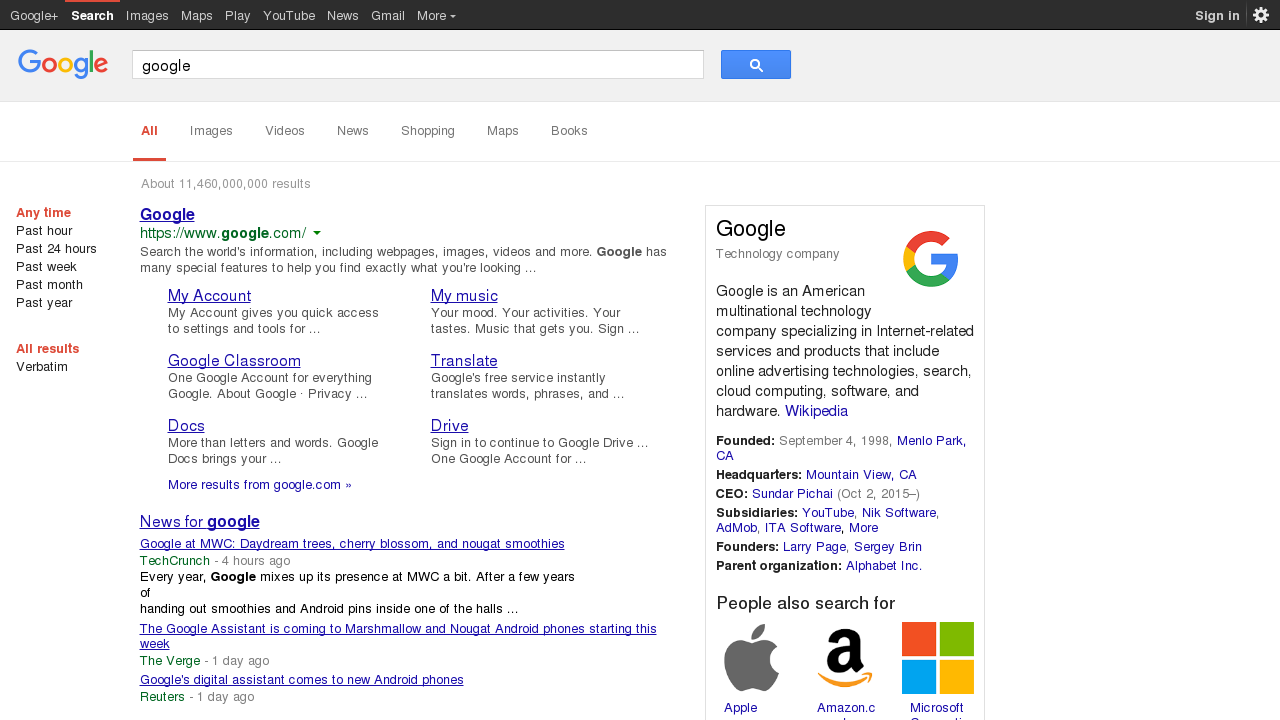This screenshot has width=1280, height=720.
Task: Filter results by Past year
Action: [x=44, y=303]
